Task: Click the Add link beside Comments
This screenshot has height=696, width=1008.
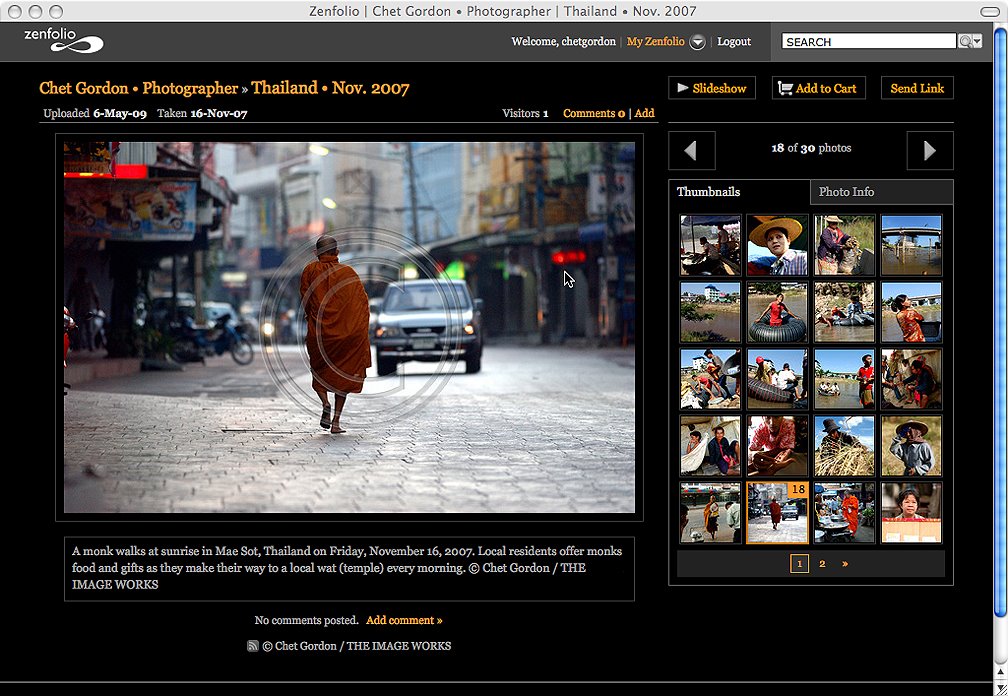Action: 644,113
